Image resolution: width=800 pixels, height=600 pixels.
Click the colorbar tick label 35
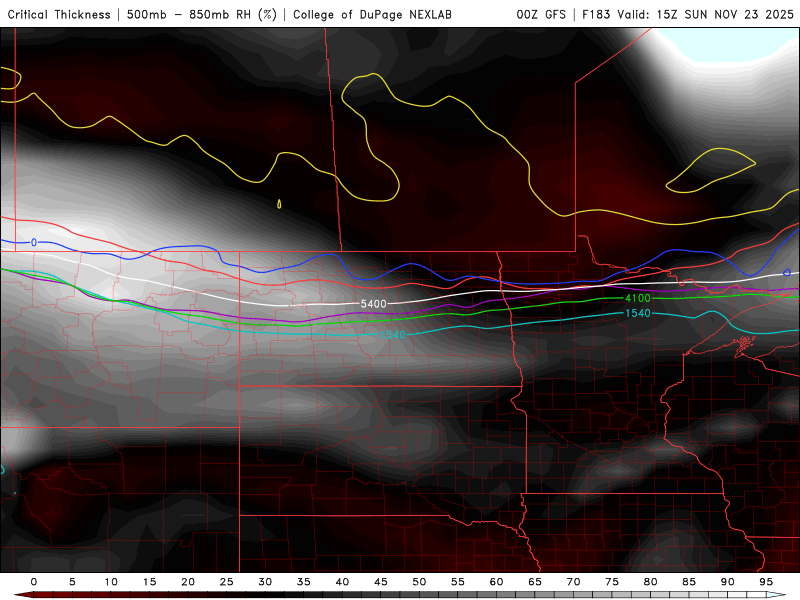pos(304,582)
